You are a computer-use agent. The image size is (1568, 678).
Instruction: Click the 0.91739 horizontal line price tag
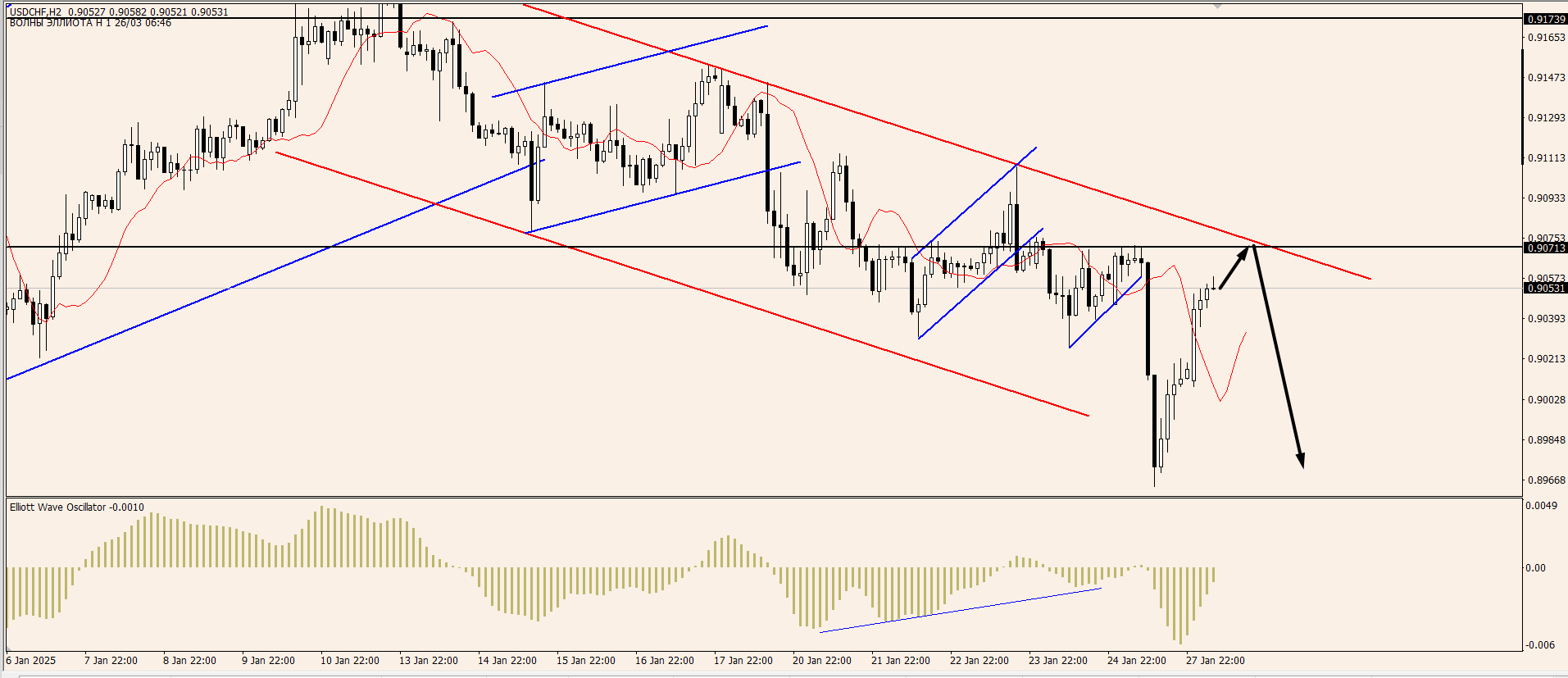point(1545,19)
